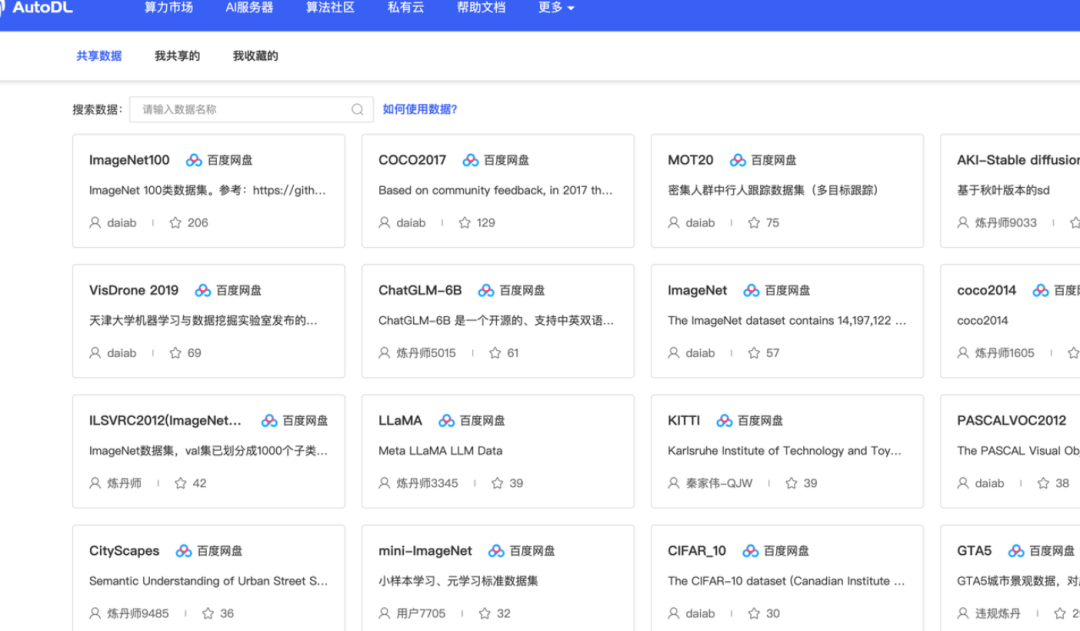Viewport: 1080px width, 631px height.
Task: Open AI服务器 in top navigation
Action: point(249,8)
